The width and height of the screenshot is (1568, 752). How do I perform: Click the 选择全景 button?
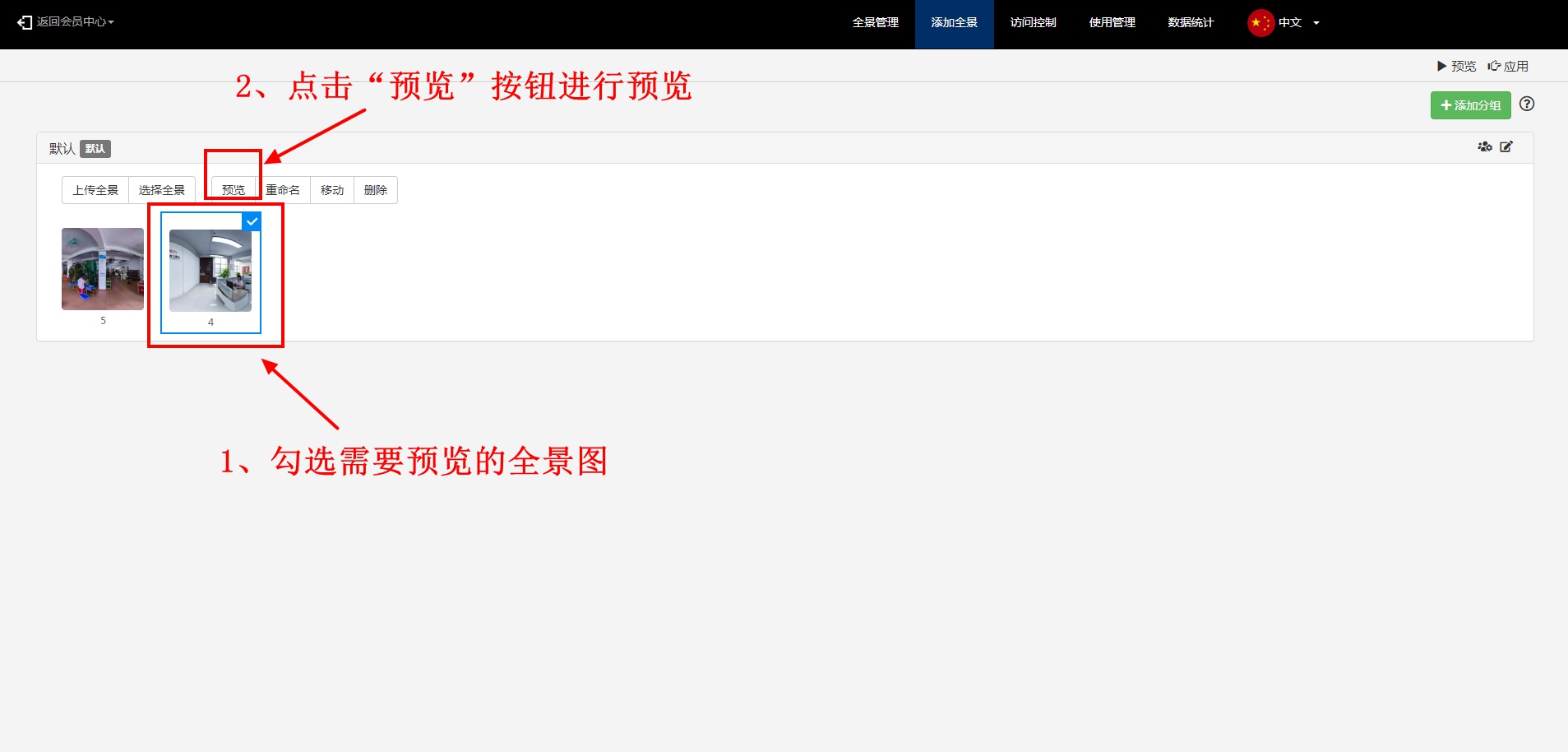(x=162, y=190)
